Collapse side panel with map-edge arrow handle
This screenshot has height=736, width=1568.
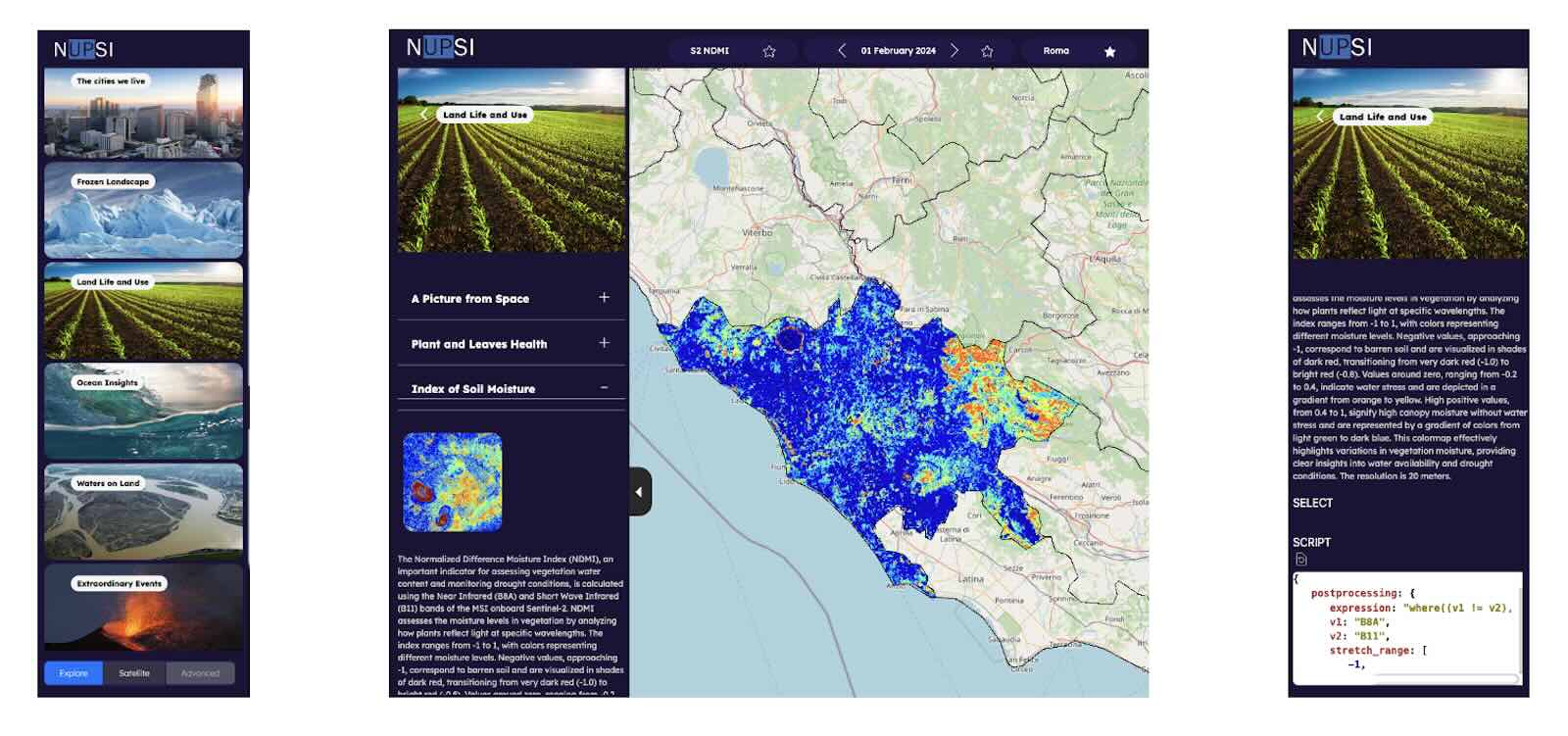click(x=639, y=491)
